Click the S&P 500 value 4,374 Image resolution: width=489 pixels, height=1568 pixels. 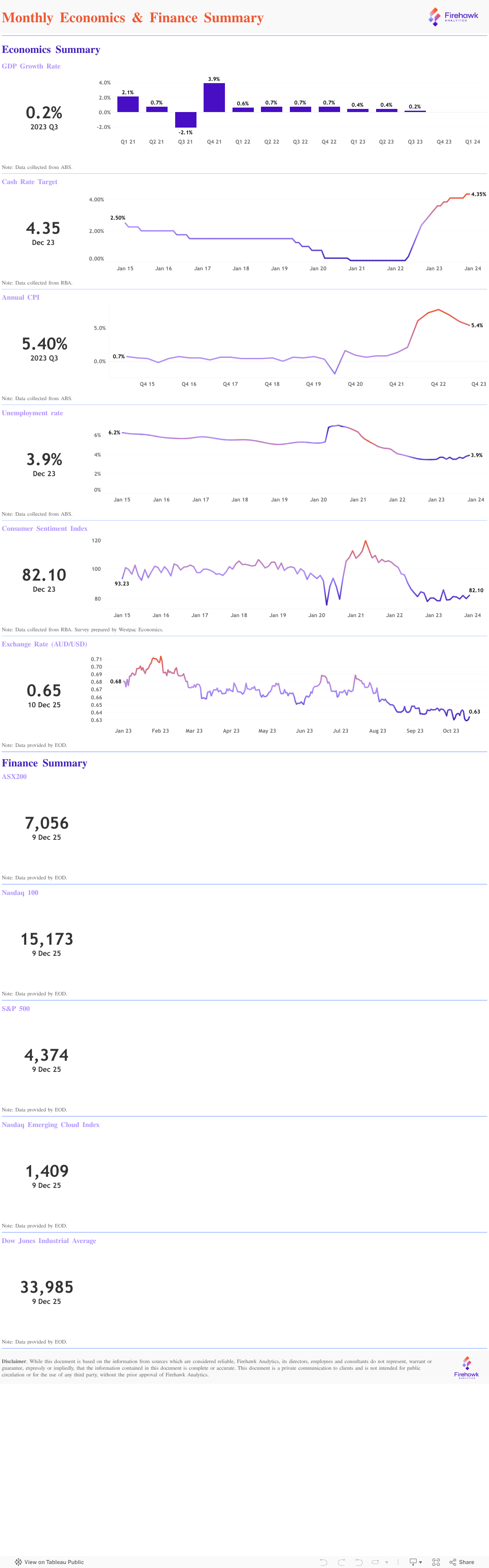click(x=47, y=1055)
